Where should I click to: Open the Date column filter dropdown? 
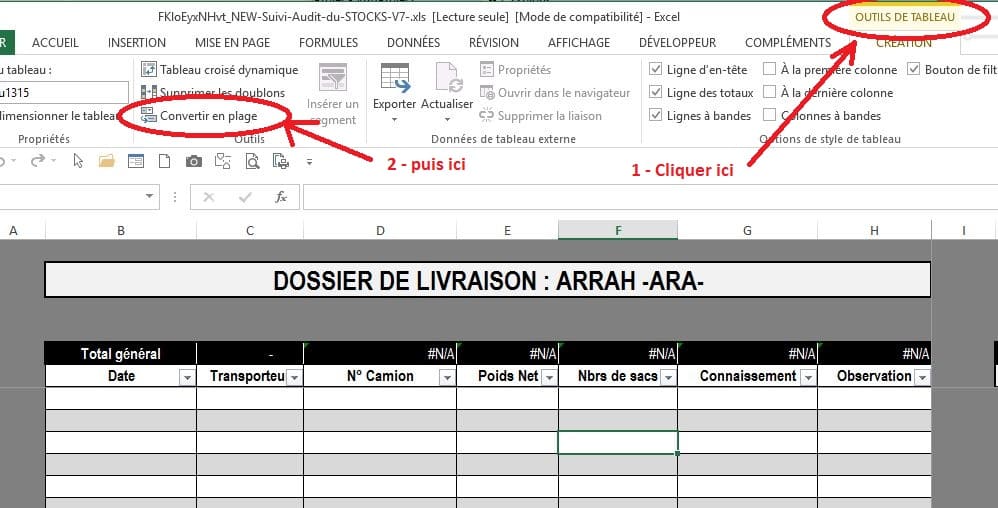(187, 377)
